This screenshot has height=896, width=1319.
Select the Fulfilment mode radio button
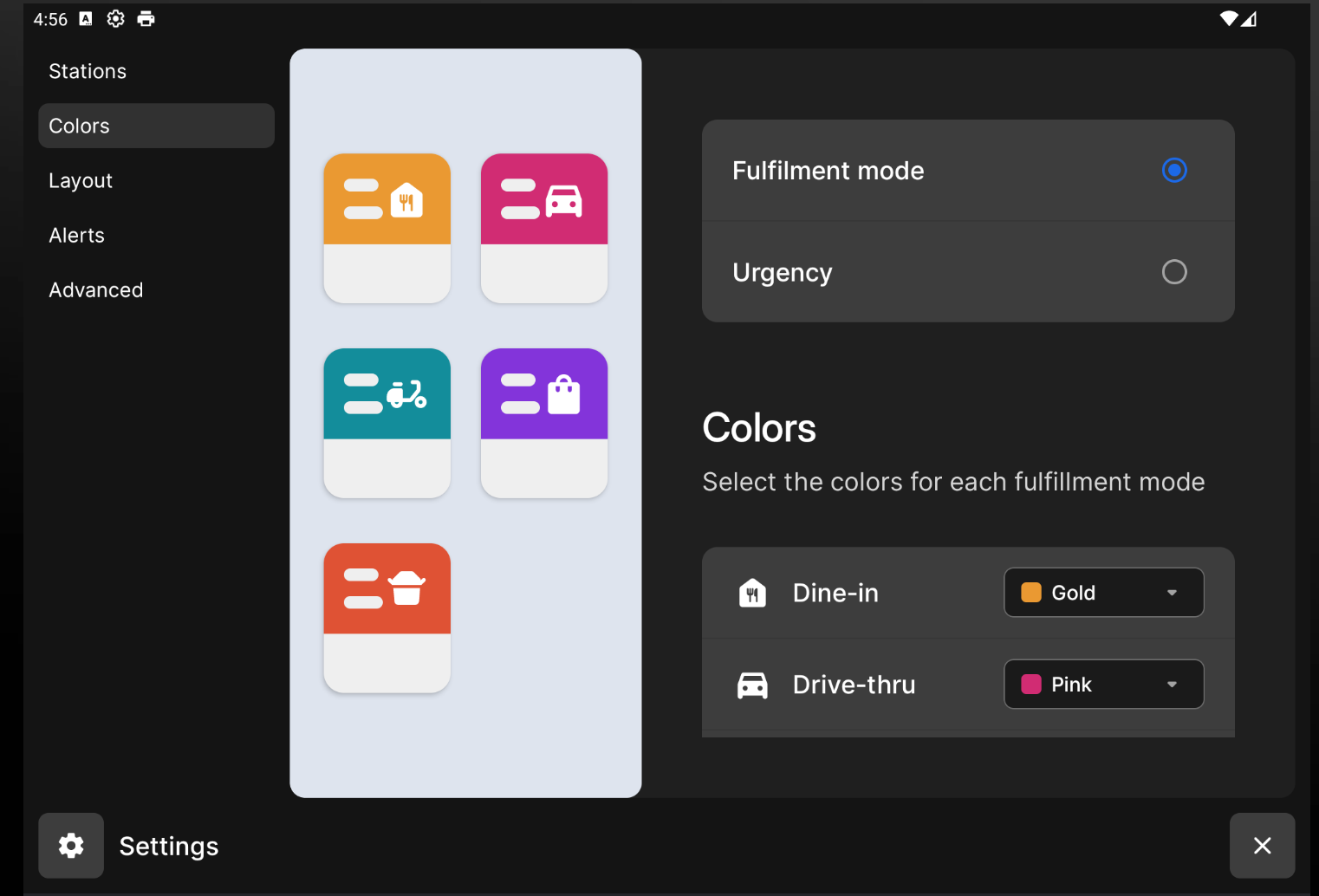coord(1173,171)
